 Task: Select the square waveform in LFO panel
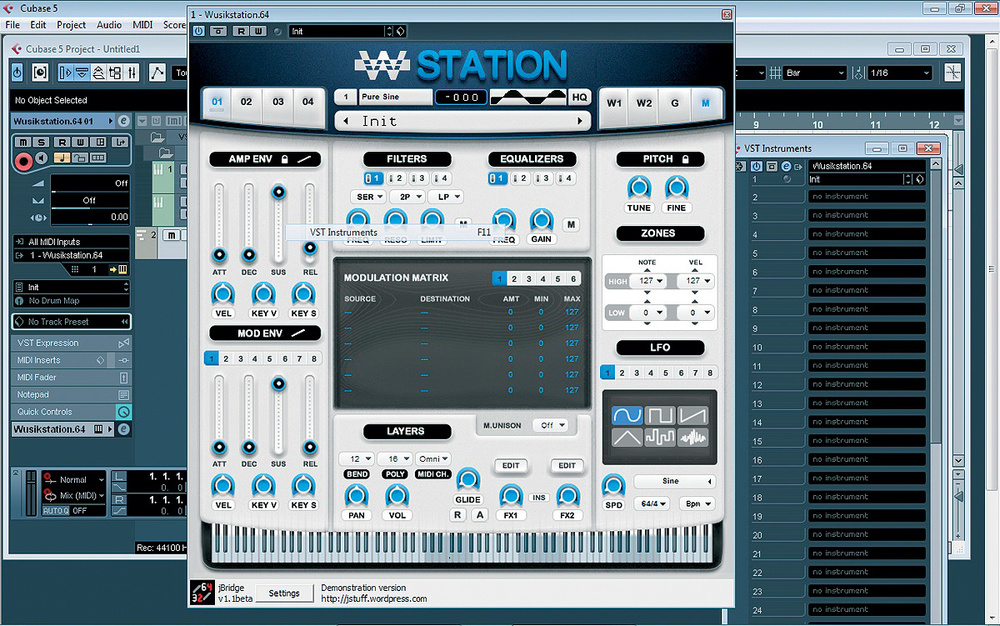tap(660, 416)
